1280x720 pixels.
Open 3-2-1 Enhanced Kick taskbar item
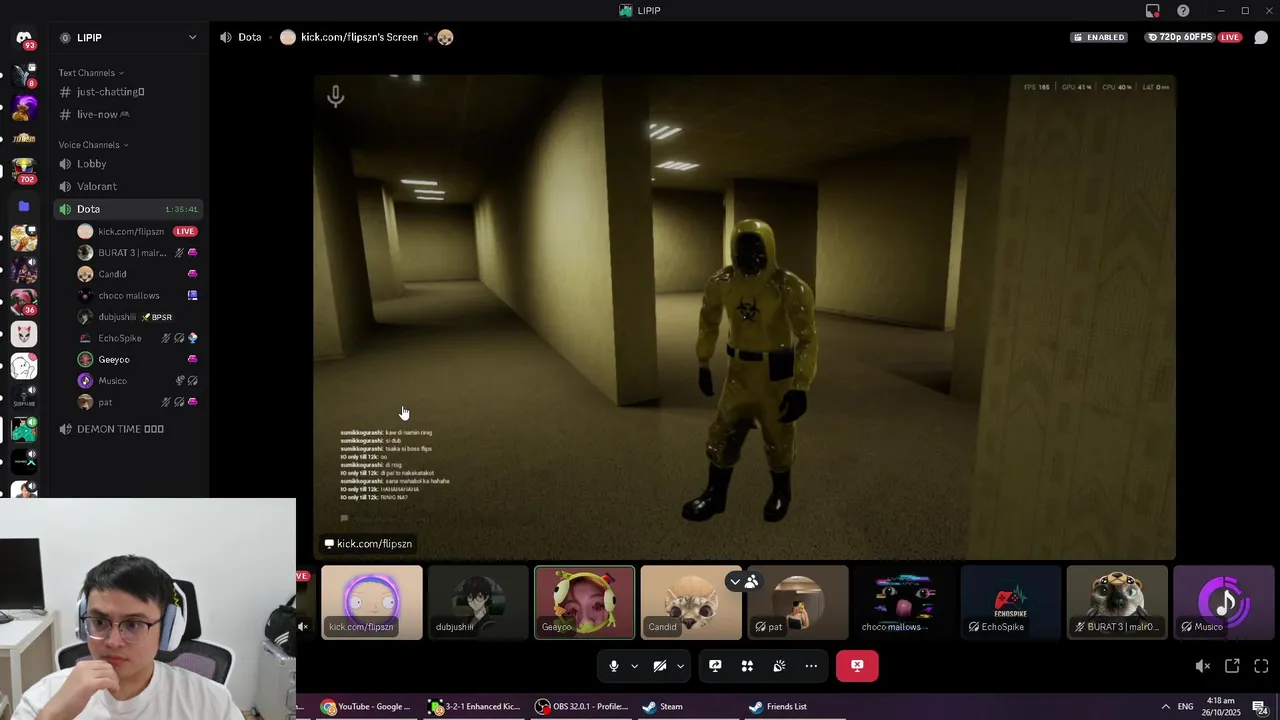pos(473,707)
